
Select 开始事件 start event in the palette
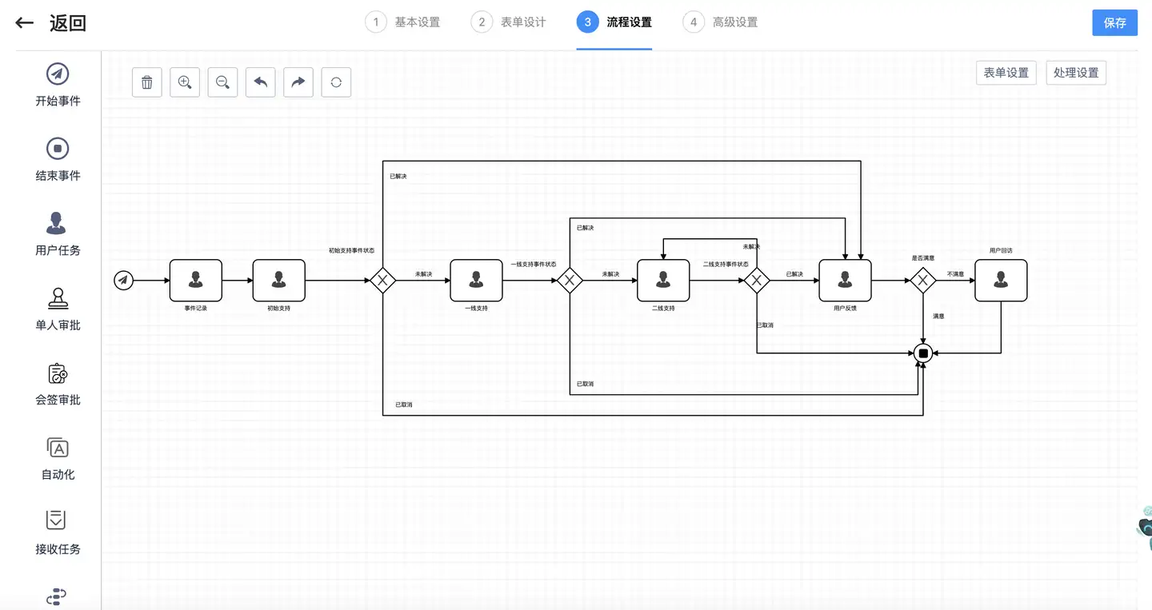coord(58,85)
